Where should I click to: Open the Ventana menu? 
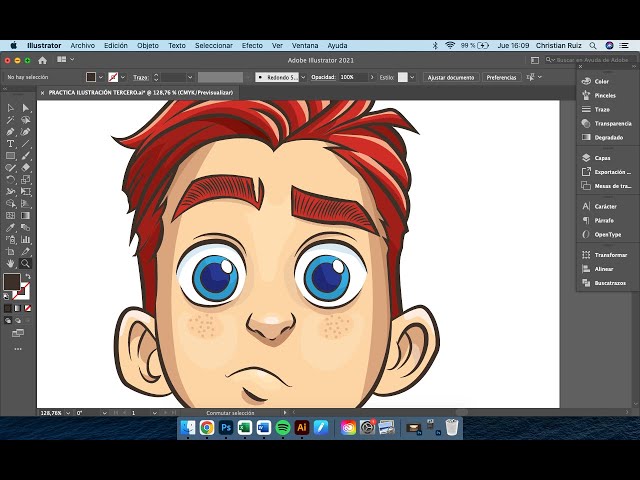[x=305, y=45]
